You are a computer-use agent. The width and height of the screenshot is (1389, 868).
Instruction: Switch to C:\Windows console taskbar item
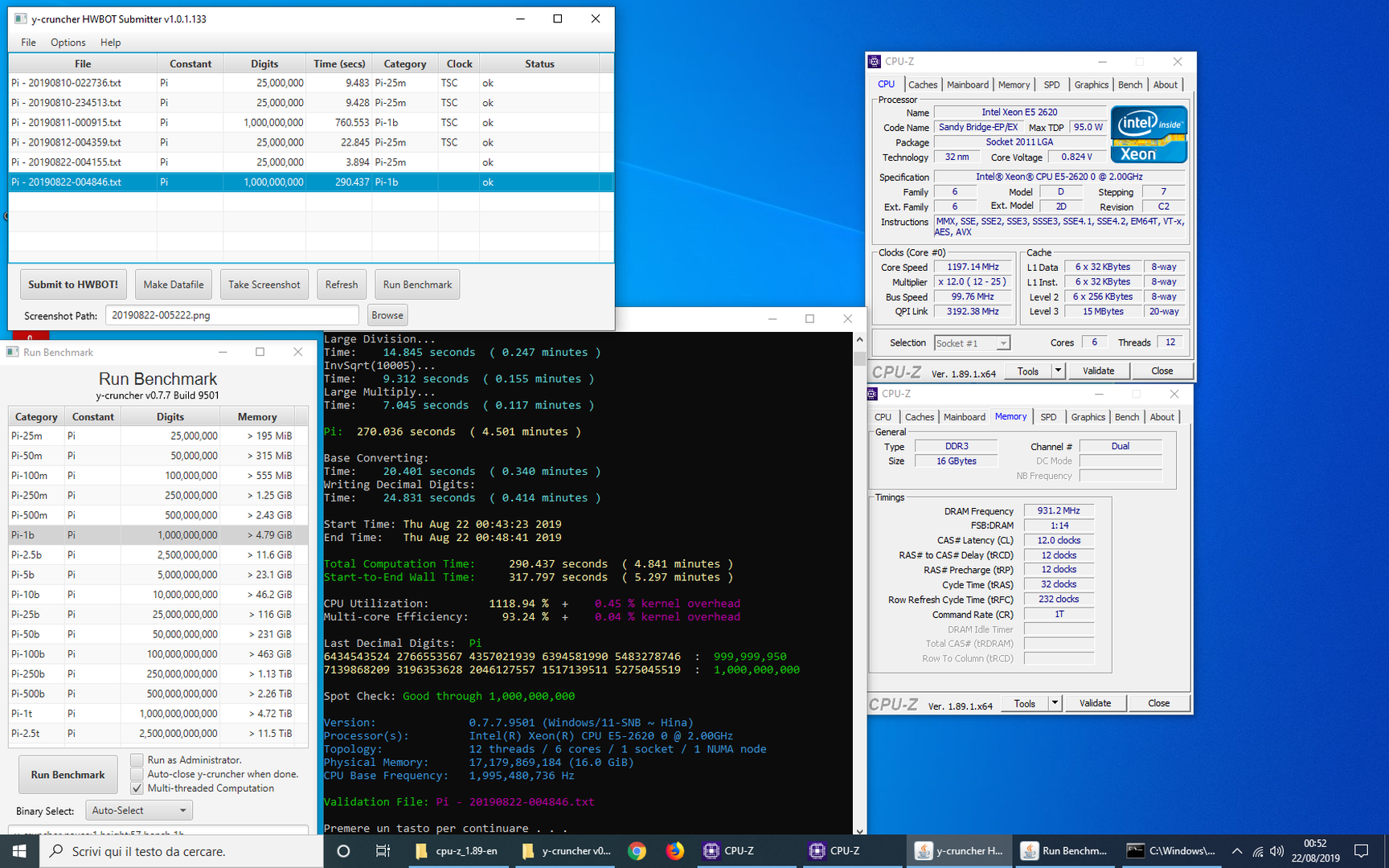[1171, 850]
